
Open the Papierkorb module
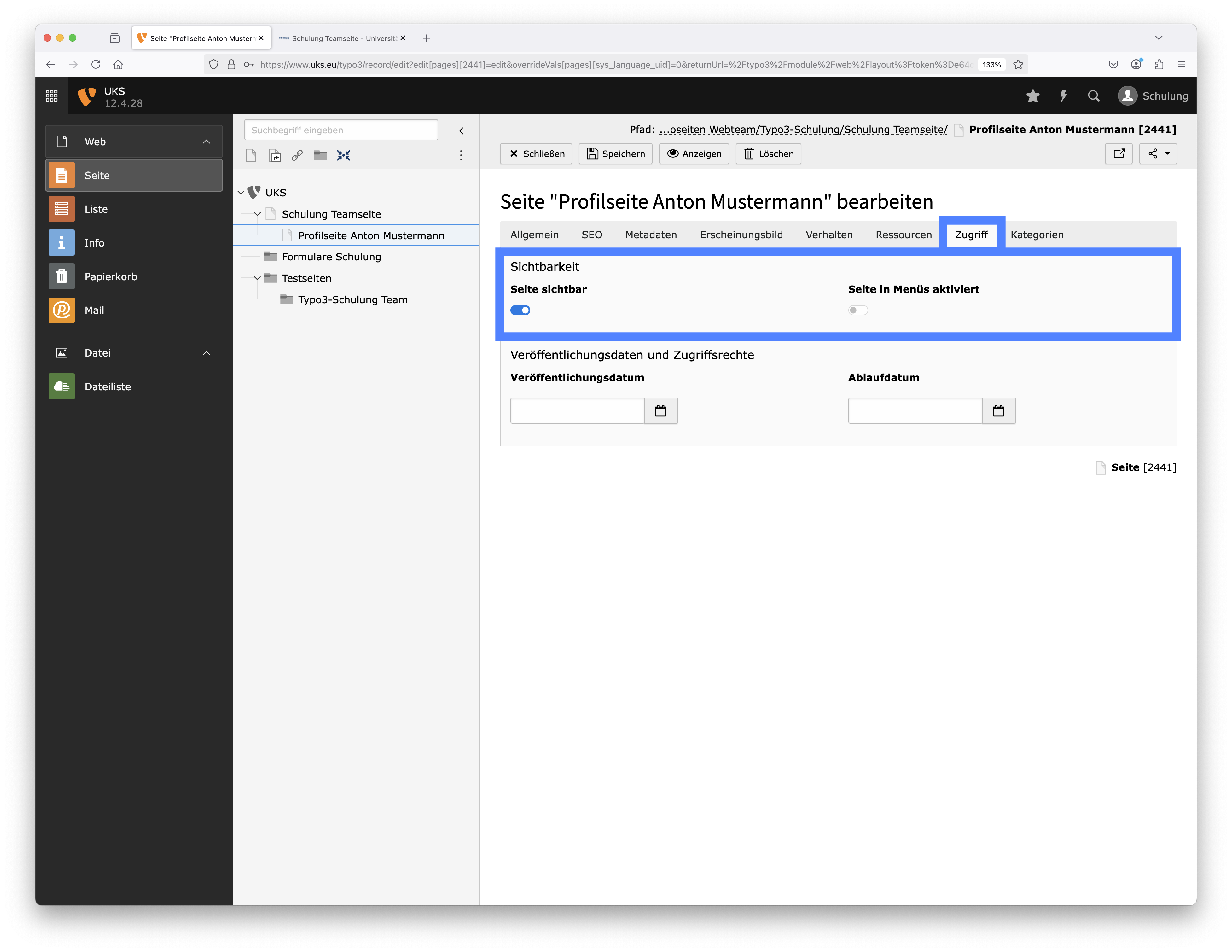[111, 276]
